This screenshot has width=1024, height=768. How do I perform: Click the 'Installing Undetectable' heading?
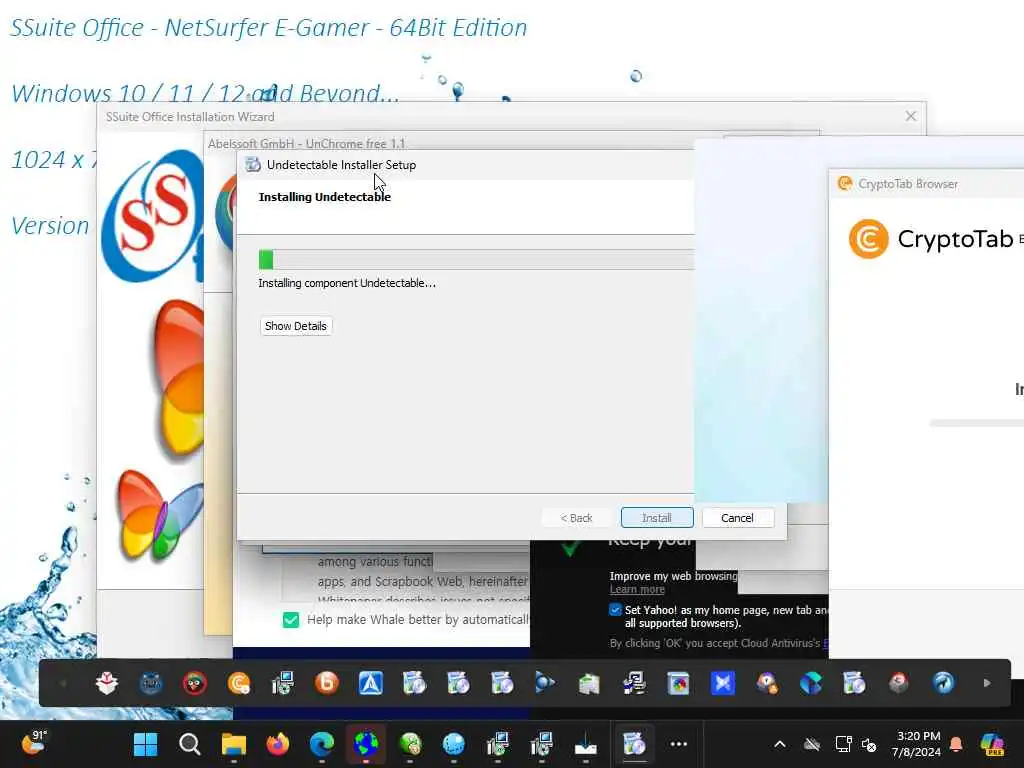coord(325,197)
